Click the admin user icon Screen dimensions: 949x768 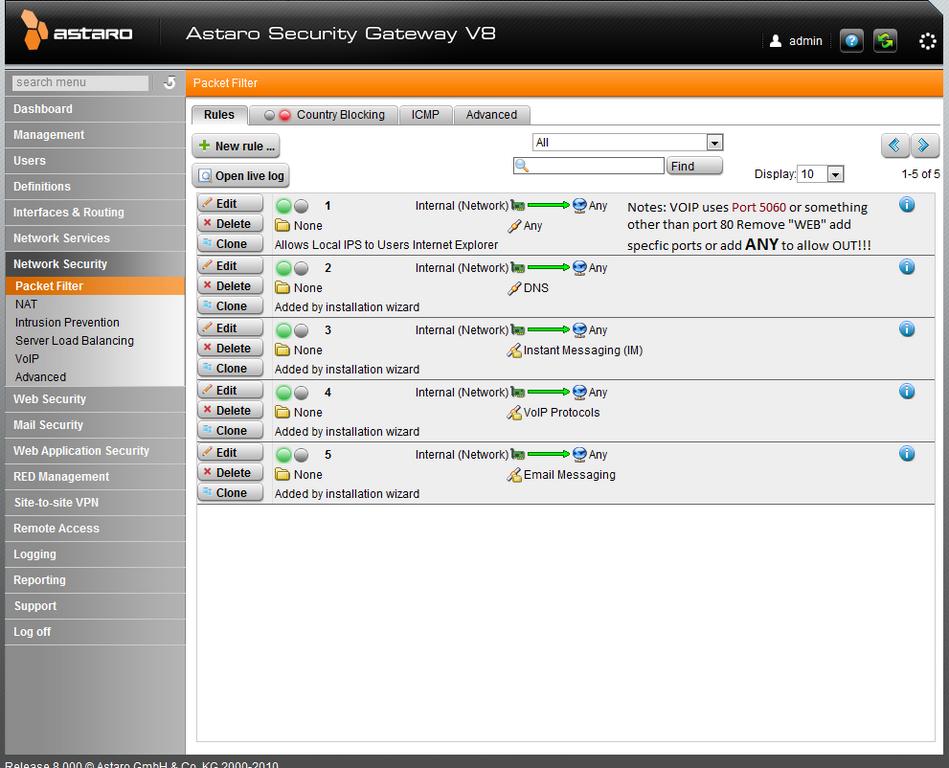tap(775, 41)
